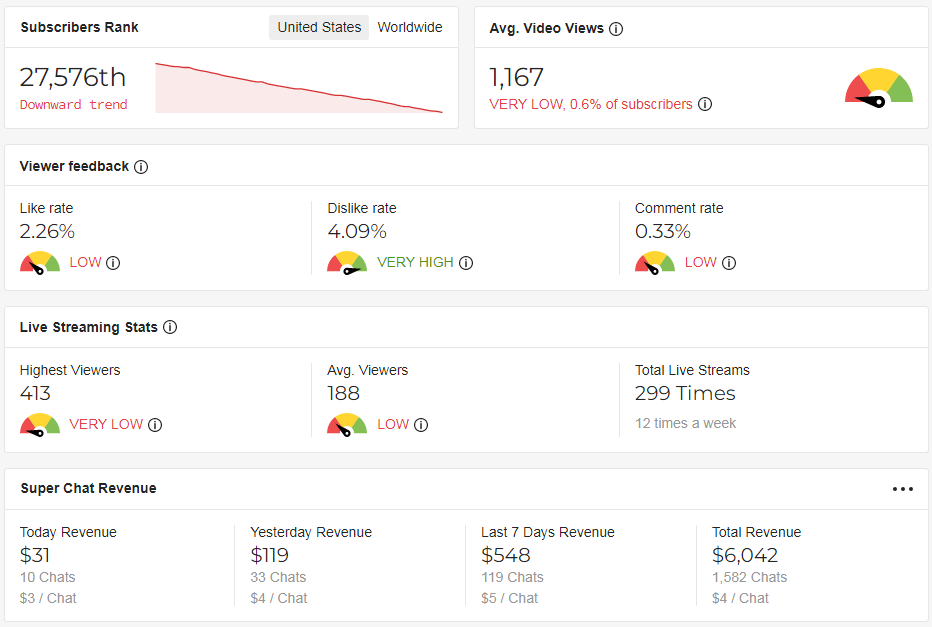The height and width of the screenshot is (627, 932).
Task: Click the 'Total Live Streams' label
Action: coord(692,370)
